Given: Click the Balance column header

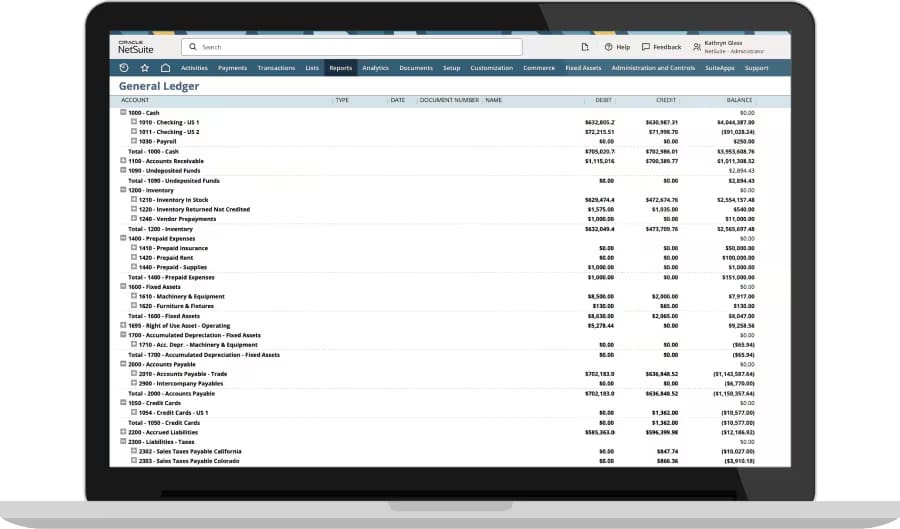Looking at the screenshot, I should click(x=739, y=100).
